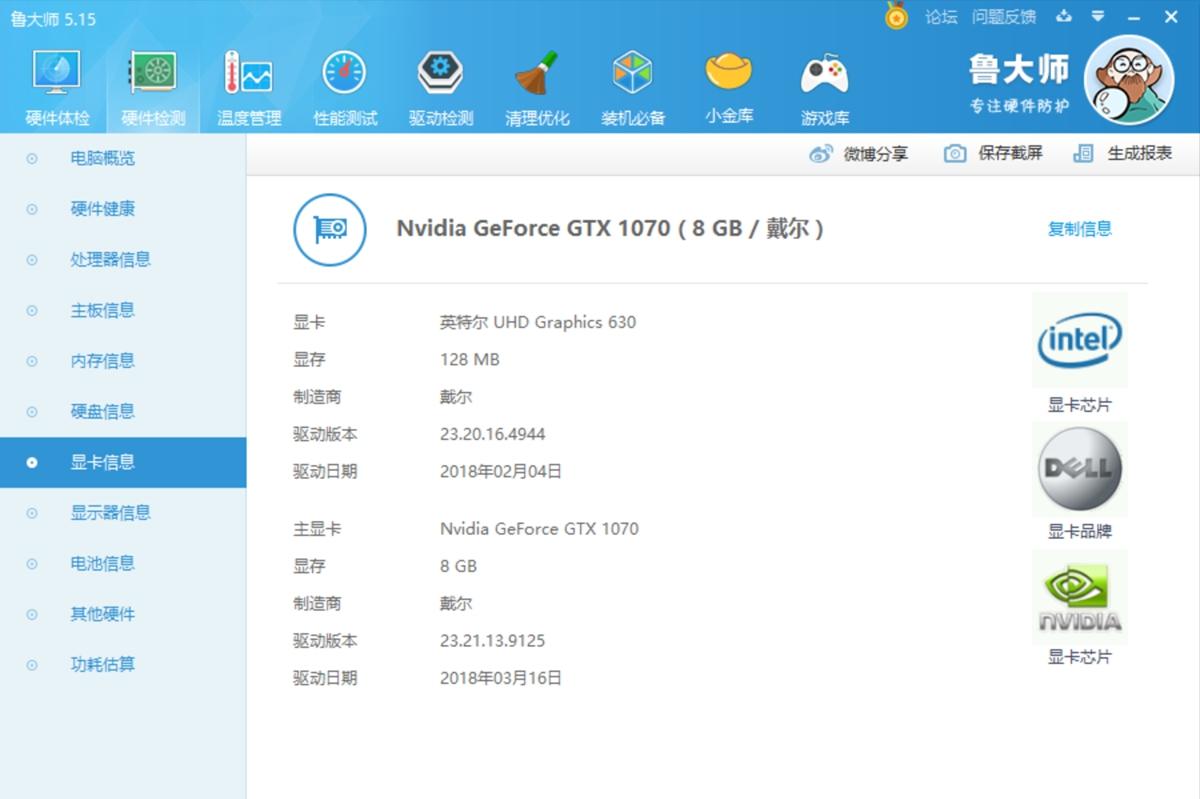Click the 保存截屏 camera icon
1200x799 pixels.
click(x=953, y=154)
